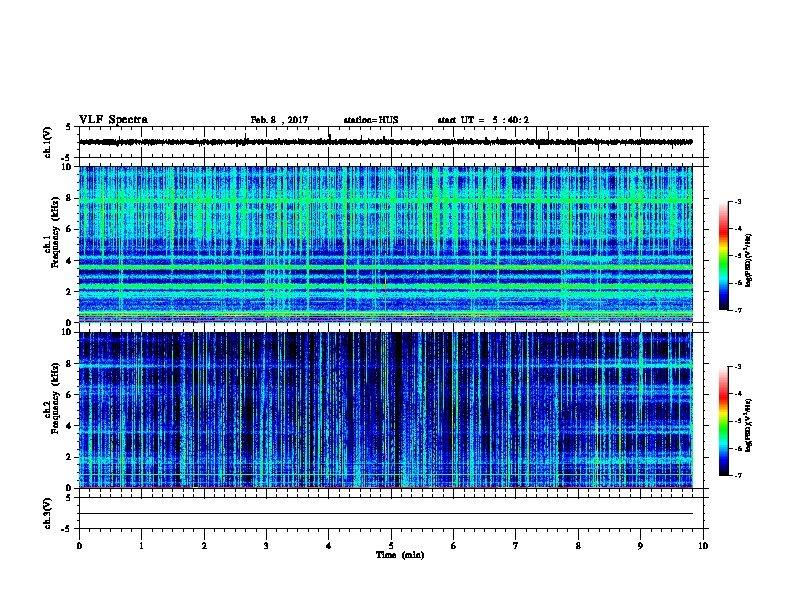Click the ch.1 spectrogram plot
This screenshot has height=612, width=792.
coord(386,244)
